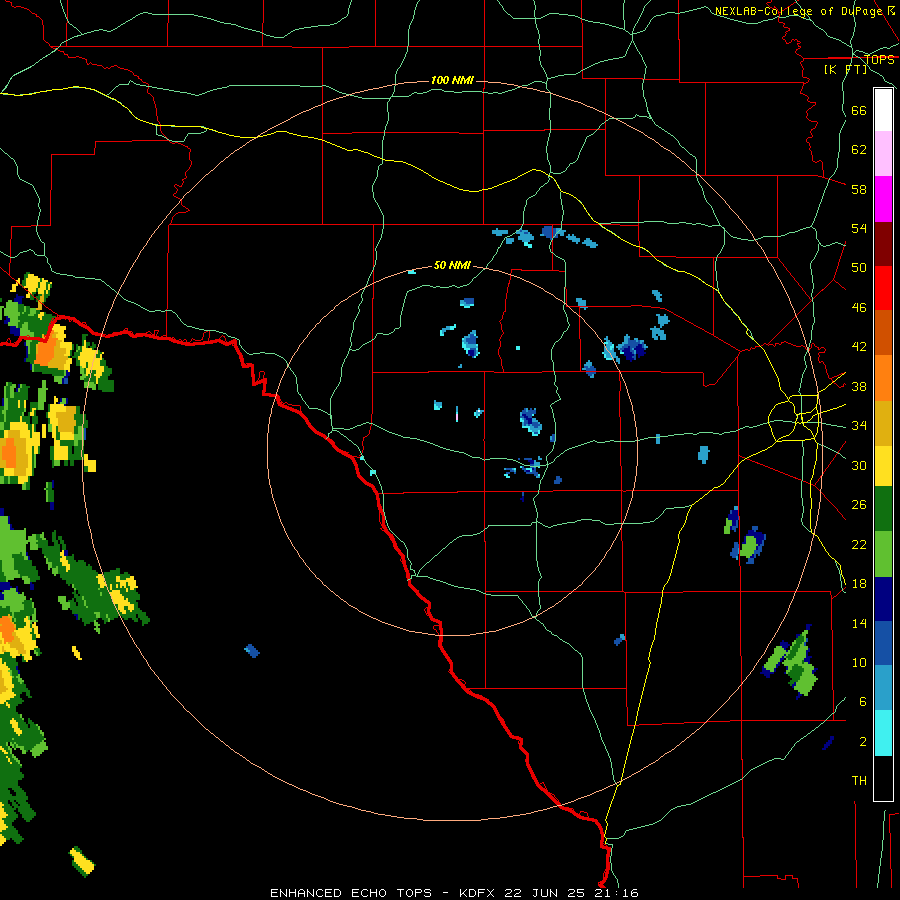Click the NEXLAB-College of DuPage credit

pyautogui.click(x=805, y=11)
